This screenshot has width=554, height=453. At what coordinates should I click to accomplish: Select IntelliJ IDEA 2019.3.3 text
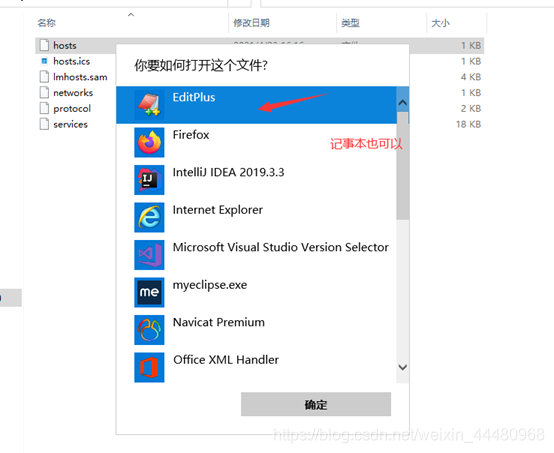coord(229,172)
